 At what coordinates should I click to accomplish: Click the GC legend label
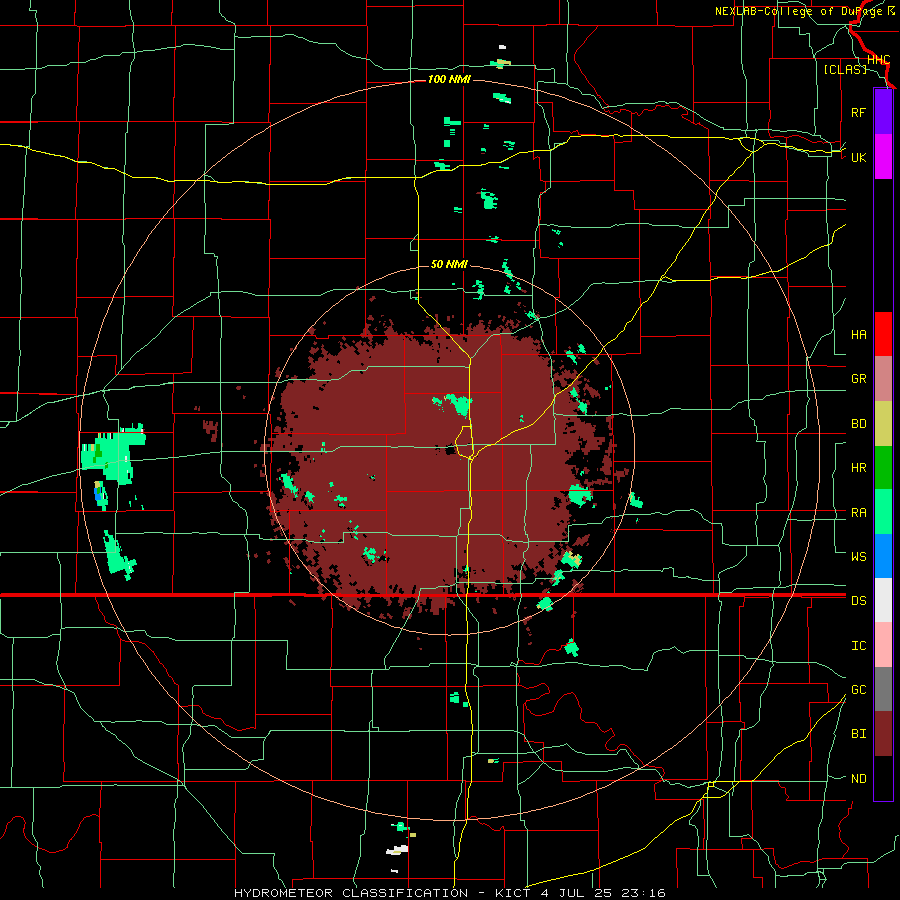coord(858,689)
